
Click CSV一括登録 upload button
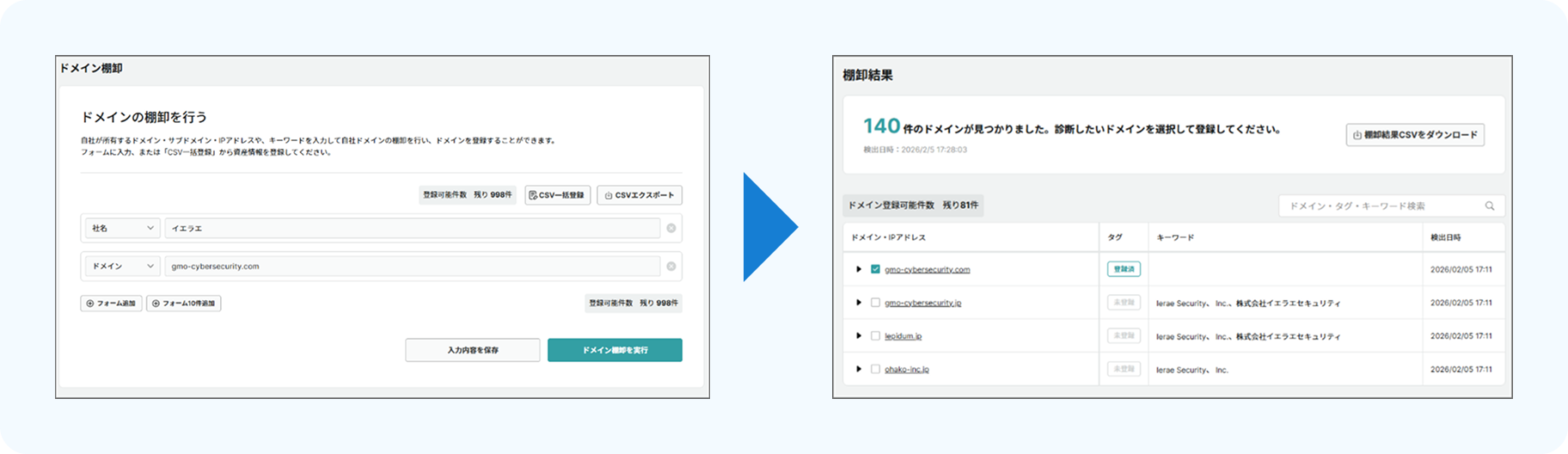coord(558,195)
